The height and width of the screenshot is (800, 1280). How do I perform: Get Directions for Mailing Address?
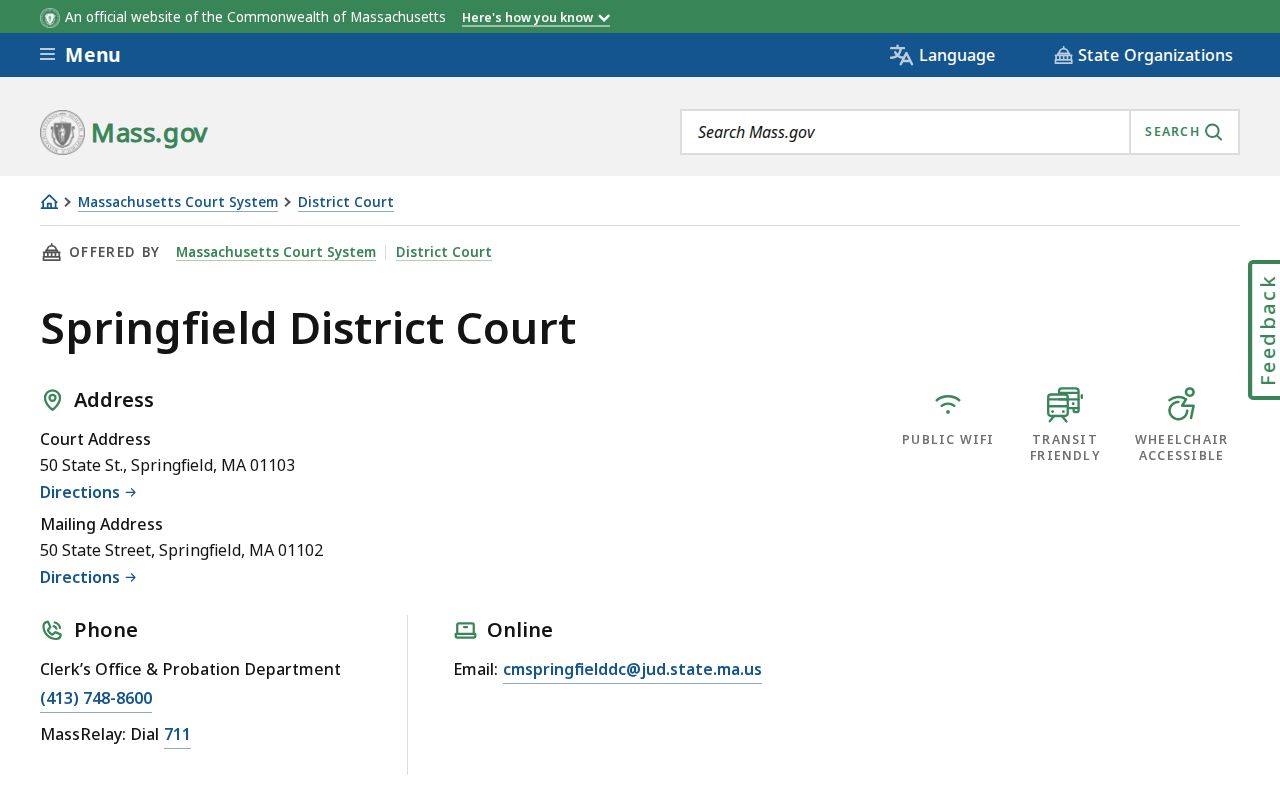[88, 577]
